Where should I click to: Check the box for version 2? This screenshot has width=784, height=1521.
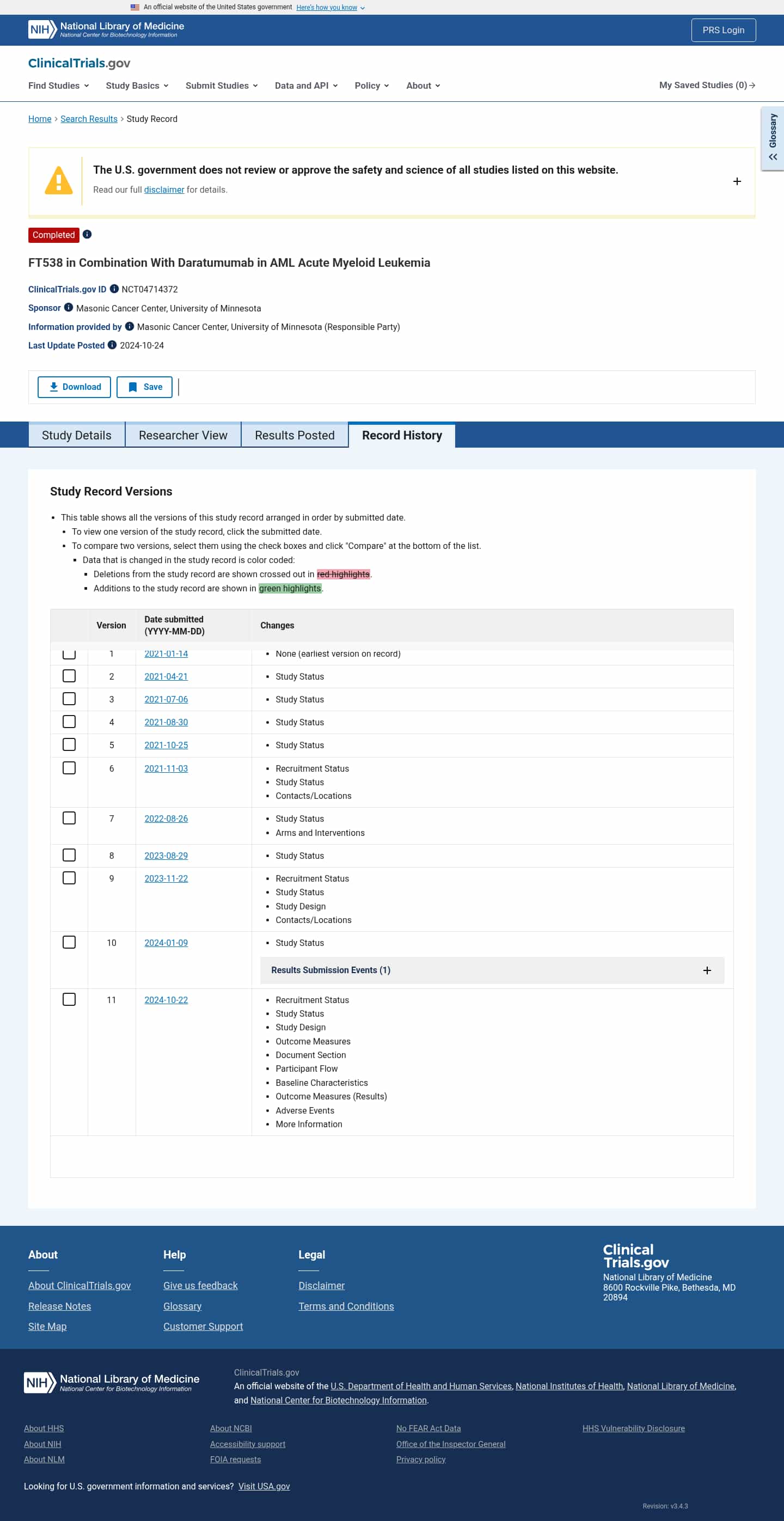[69, 675]
